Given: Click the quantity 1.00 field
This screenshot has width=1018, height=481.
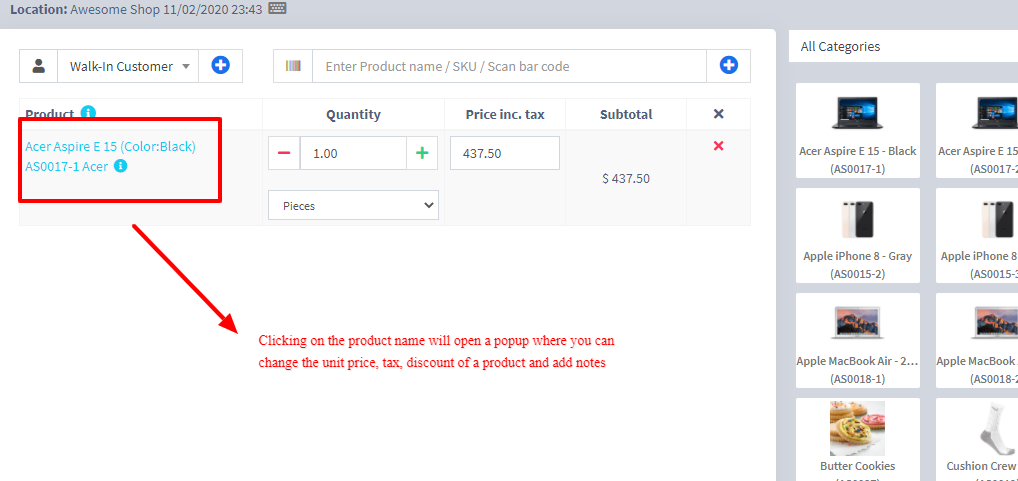Looking at the screenshot, I should 352,153.
